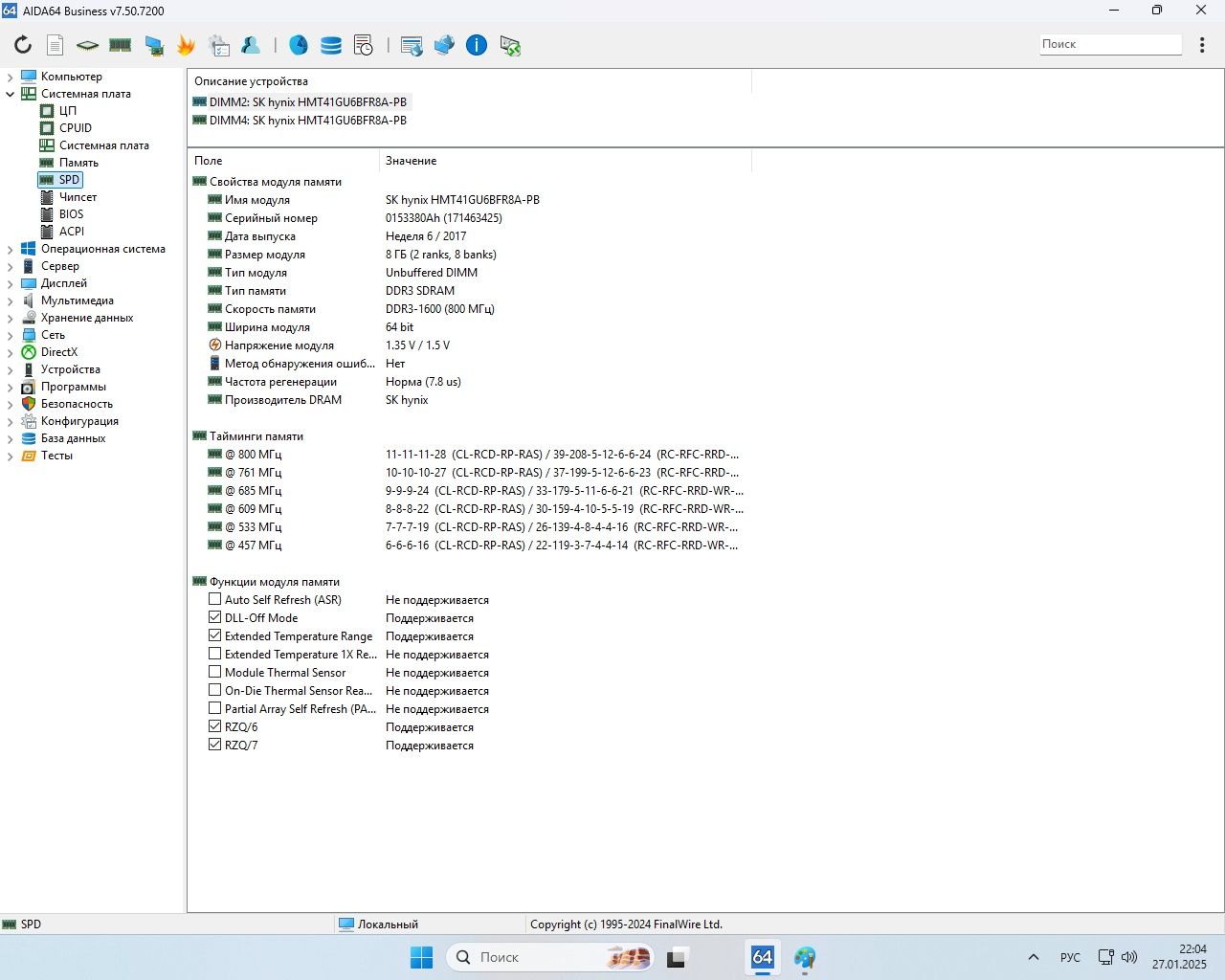The height and width of the screenshot is (980, 1225).
Task: Toggle the On-Die Thermal Sensor checkbox
Action: 215,690
